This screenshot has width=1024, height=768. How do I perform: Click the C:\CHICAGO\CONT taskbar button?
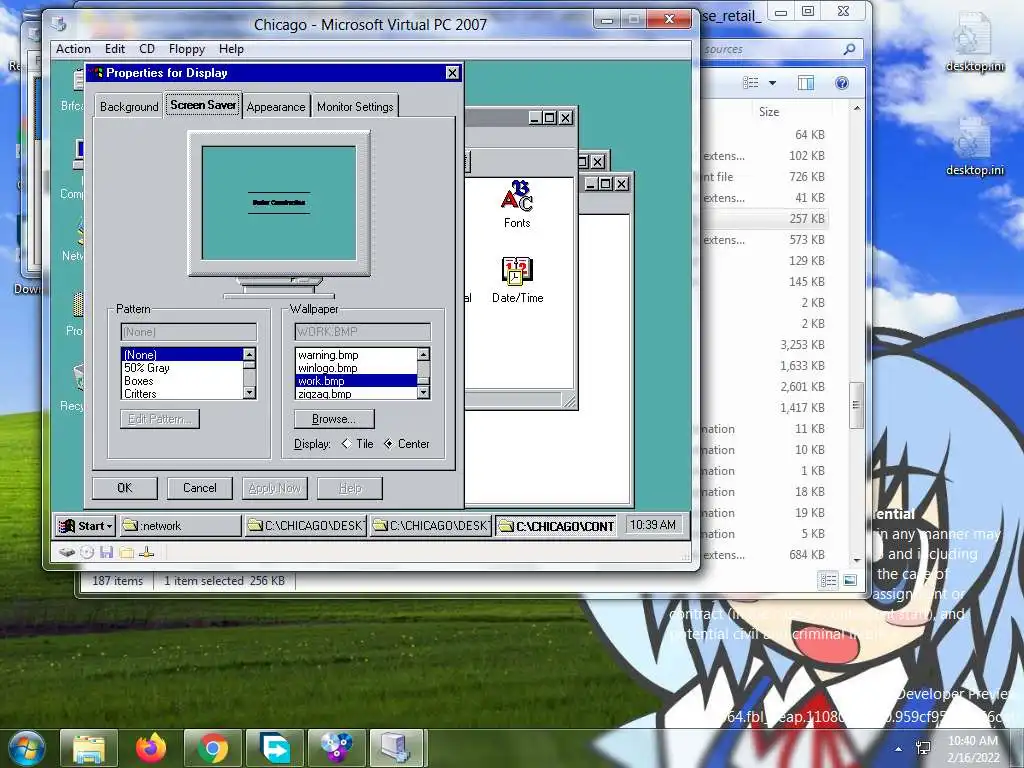556,526
